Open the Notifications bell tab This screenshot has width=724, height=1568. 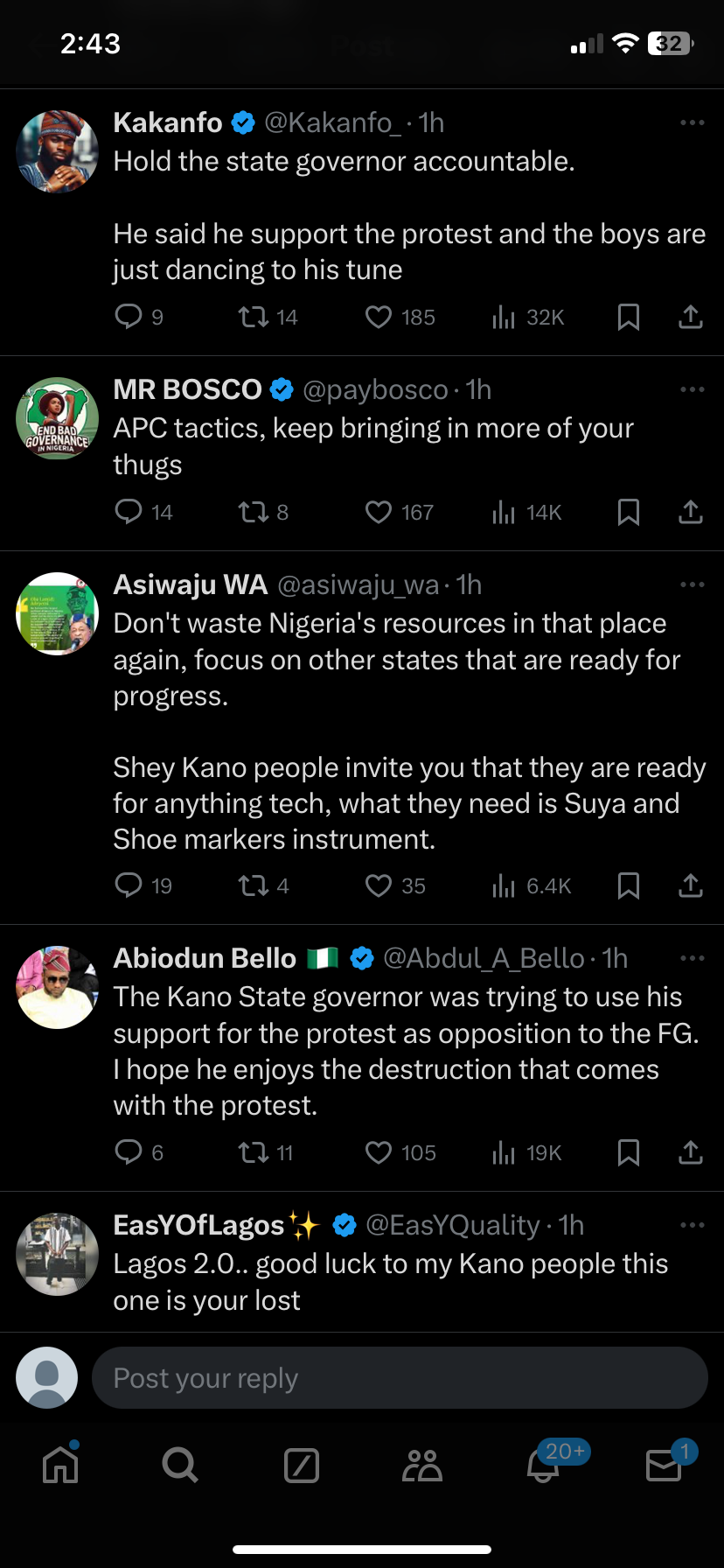click(543, 1465)
